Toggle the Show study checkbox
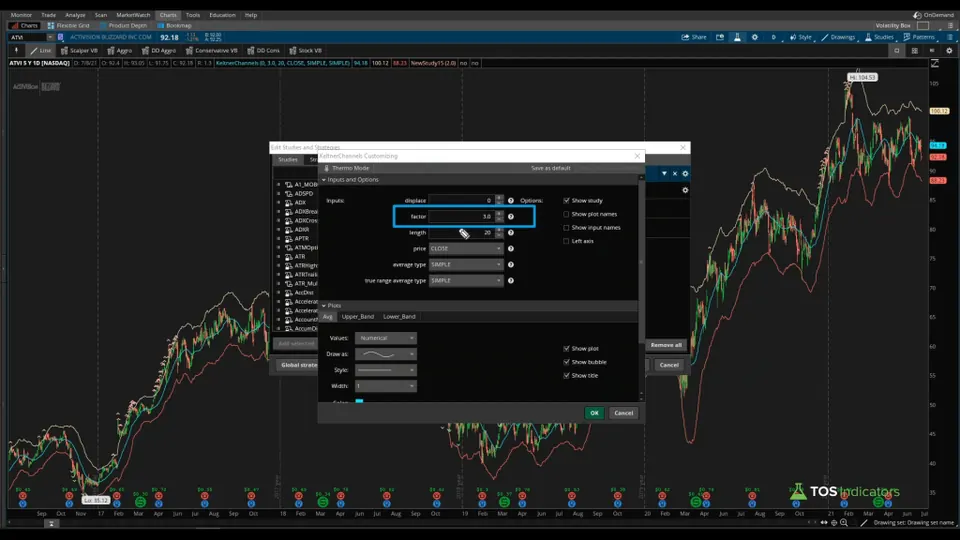This screenshot has width=960, height=540. click(566, 201)
